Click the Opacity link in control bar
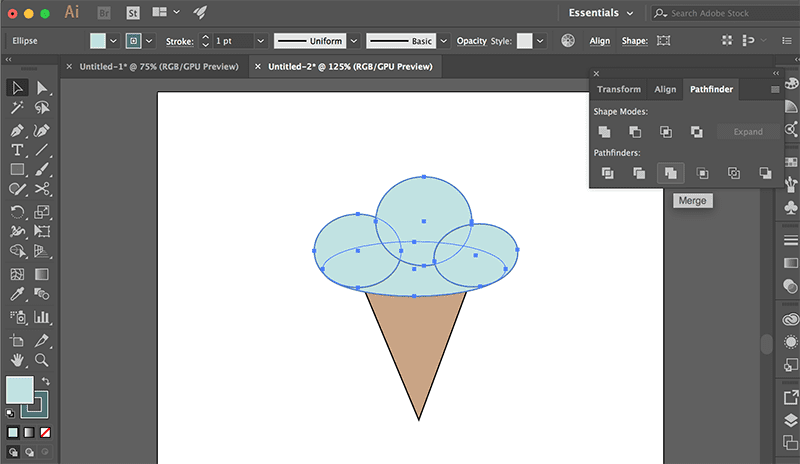The width and height of the screenshot is (800, 464). coord(471,41)
